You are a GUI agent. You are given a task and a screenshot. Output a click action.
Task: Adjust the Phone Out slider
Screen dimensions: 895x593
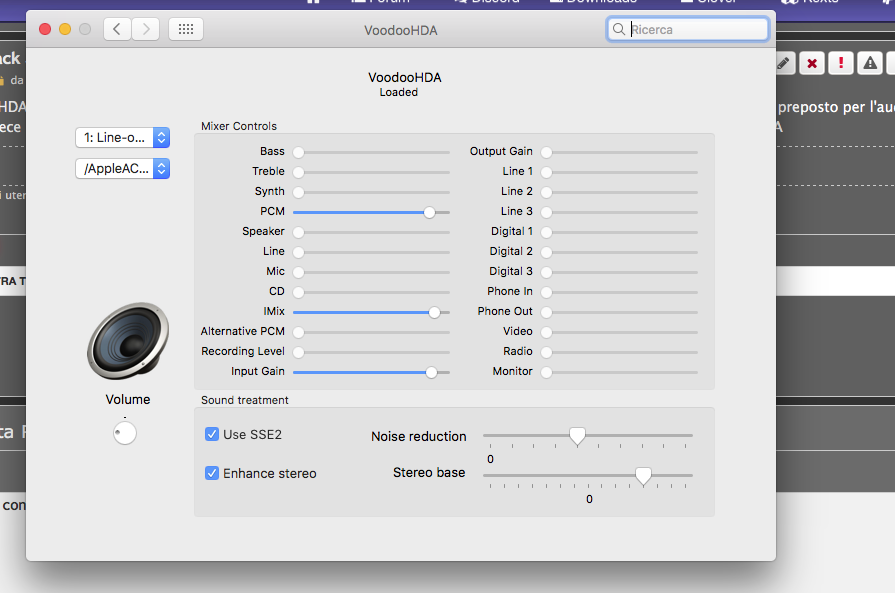tap(619, 312)
